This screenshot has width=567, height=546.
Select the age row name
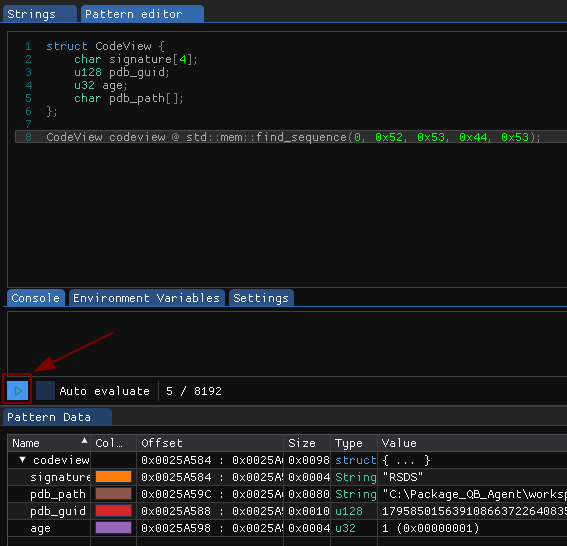pyautogui.click(x=40, y=528)
